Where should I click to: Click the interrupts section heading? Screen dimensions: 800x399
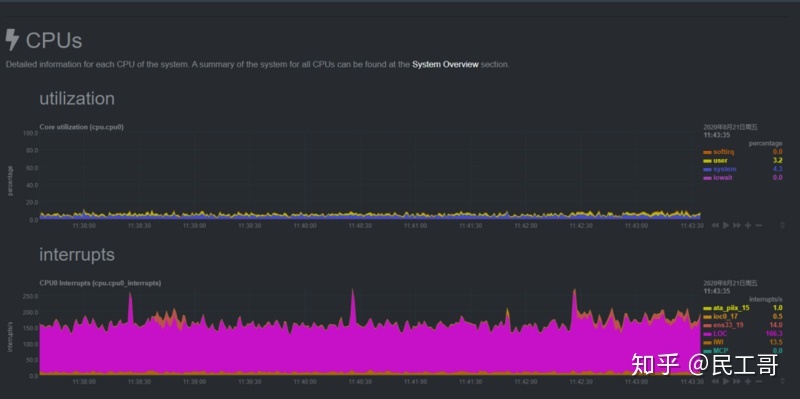click(77, 254)
